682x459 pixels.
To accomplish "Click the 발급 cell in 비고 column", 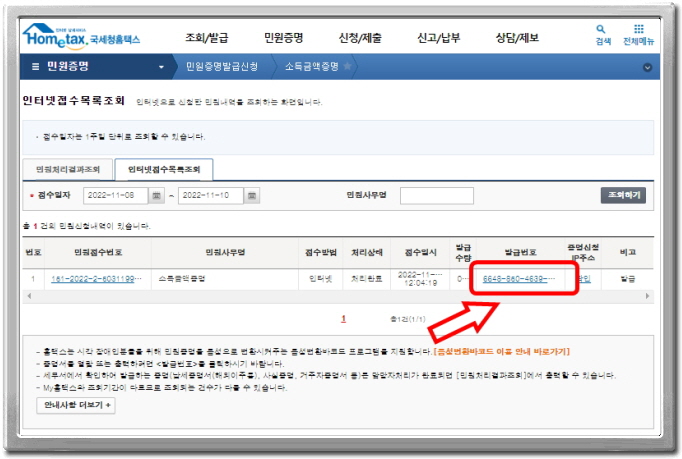I will [628, 279].
